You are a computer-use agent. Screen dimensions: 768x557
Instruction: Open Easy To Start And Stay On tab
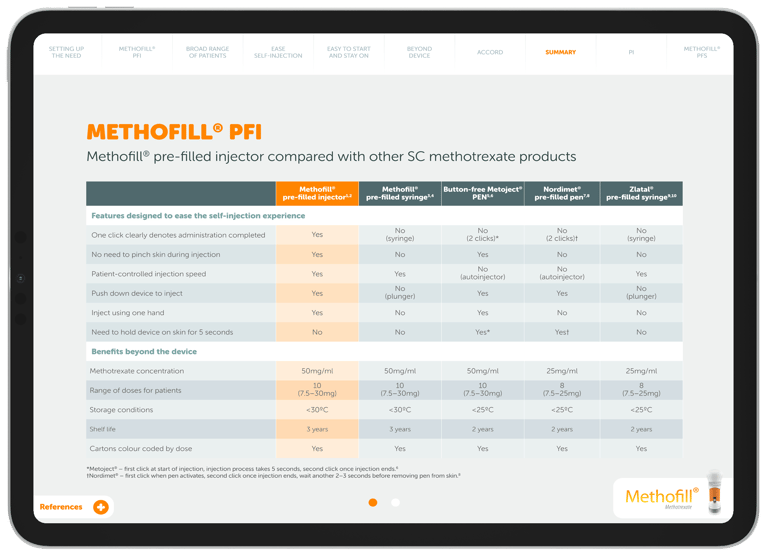[x=349, y=52]
